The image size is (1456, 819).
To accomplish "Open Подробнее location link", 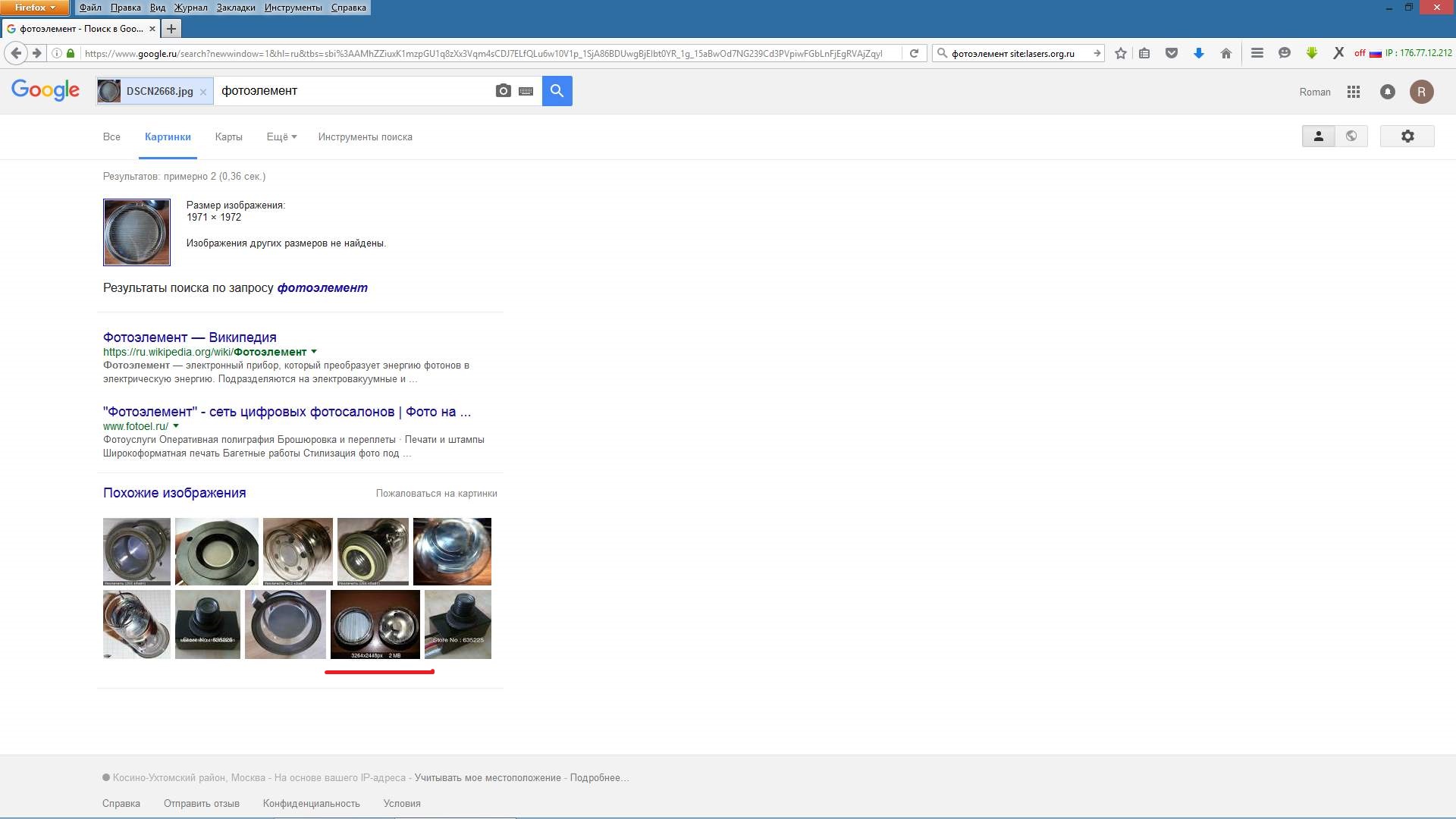I will click(x=599, y=778).
